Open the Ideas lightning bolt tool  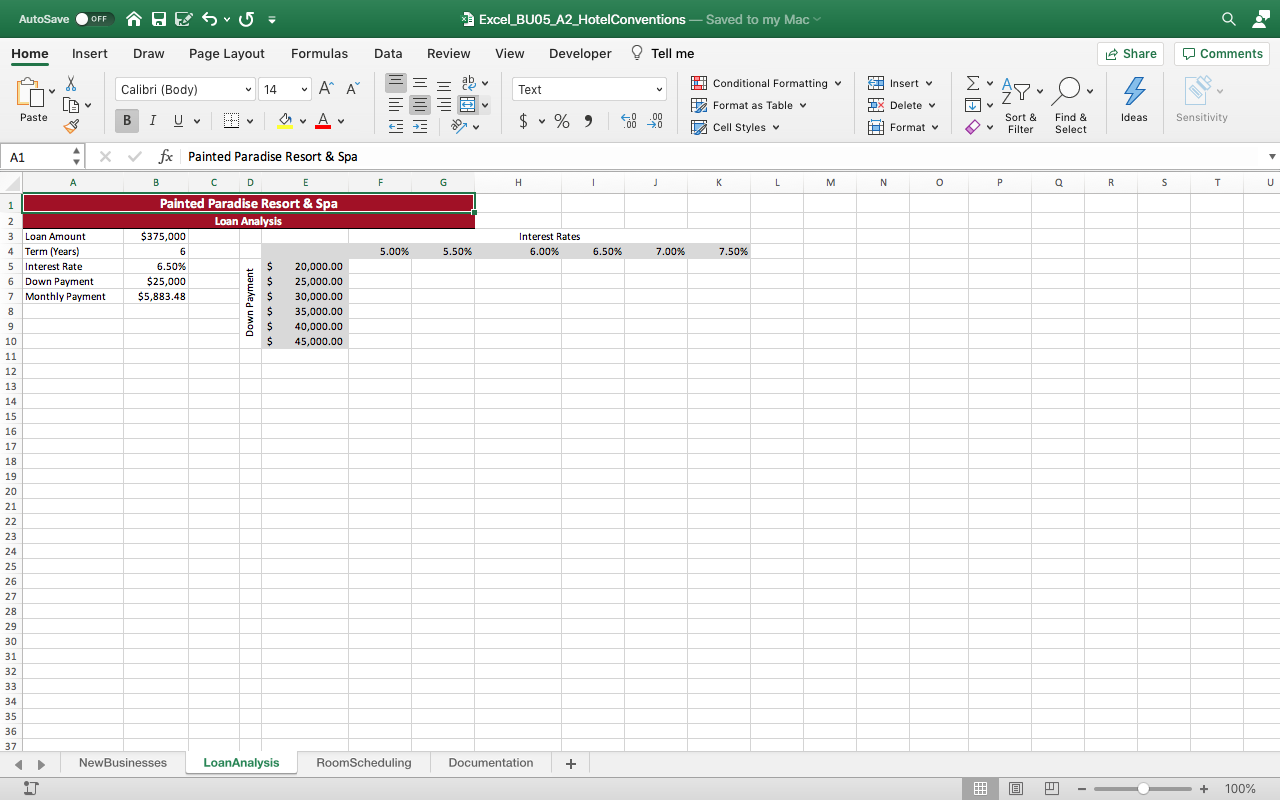click(1134, 100)
